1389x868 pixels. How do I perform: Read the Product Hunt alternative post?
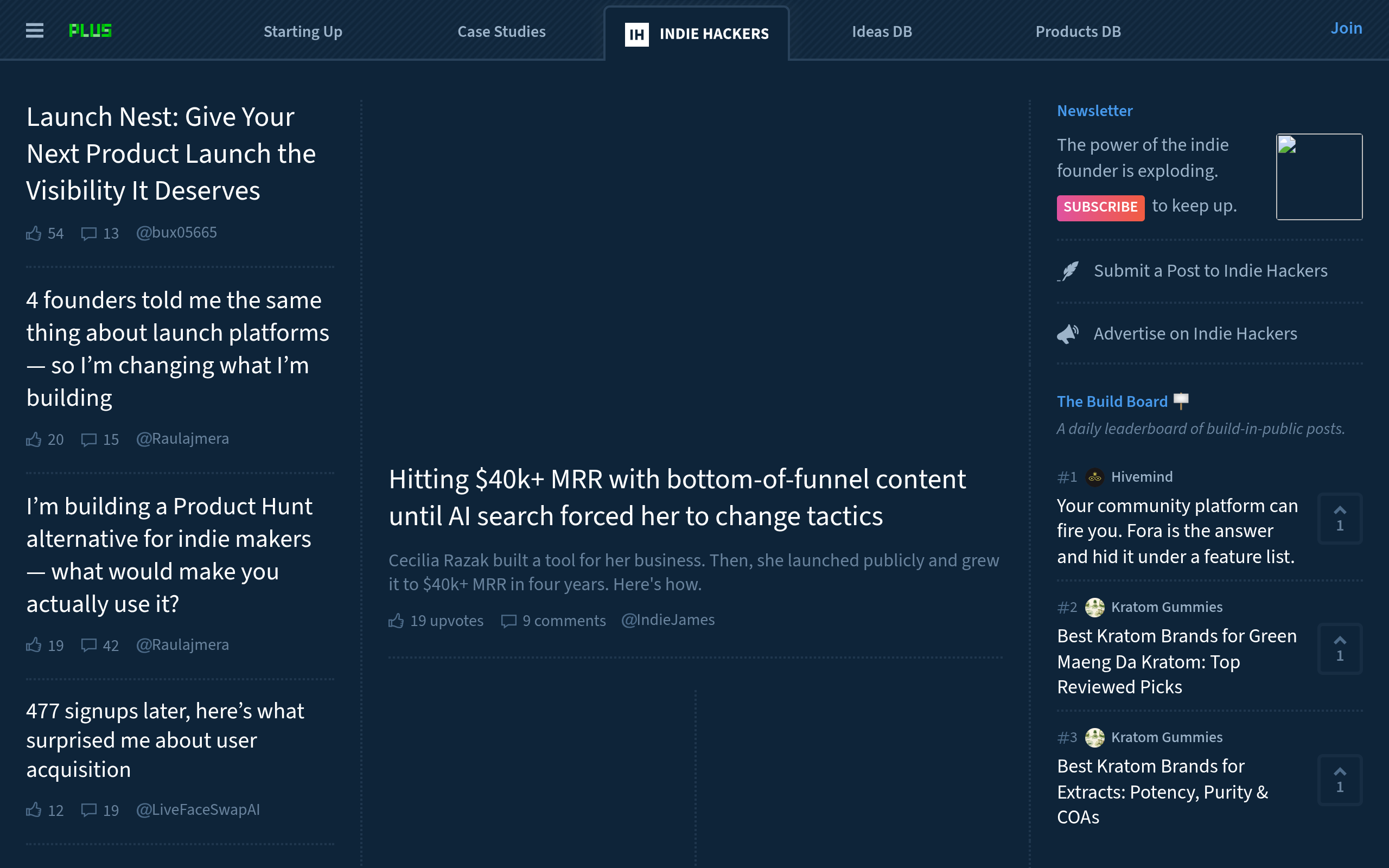(169, 555)
